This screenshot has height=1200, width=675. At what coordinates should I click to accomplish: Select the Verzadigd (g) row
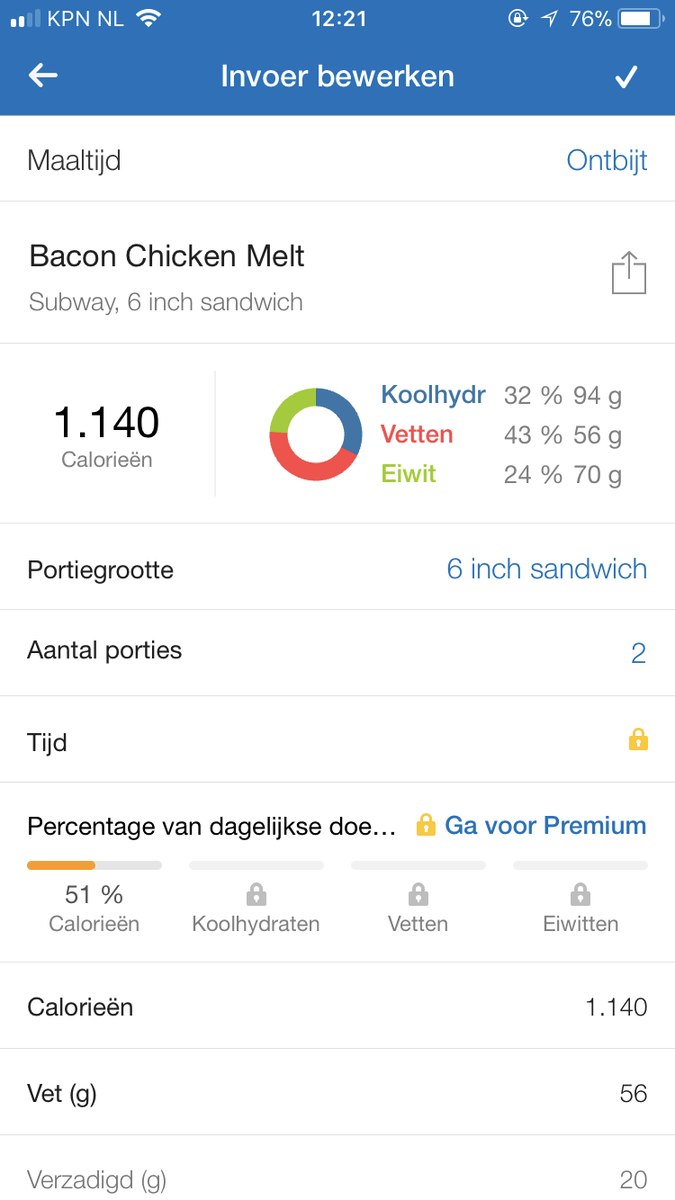337,1178
